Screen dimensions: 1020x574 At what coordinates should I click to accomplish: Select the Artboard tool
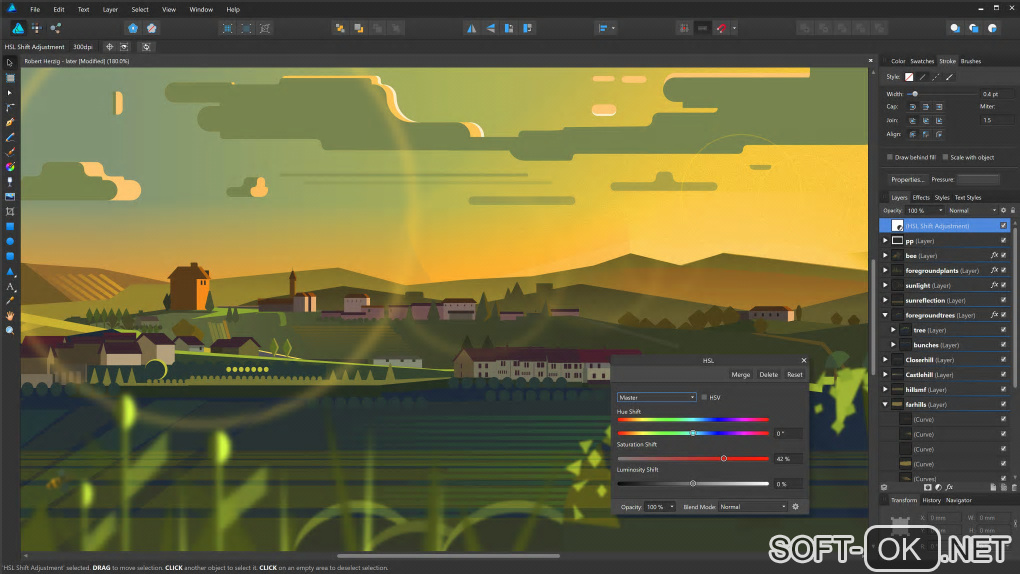tap(10, 78)
